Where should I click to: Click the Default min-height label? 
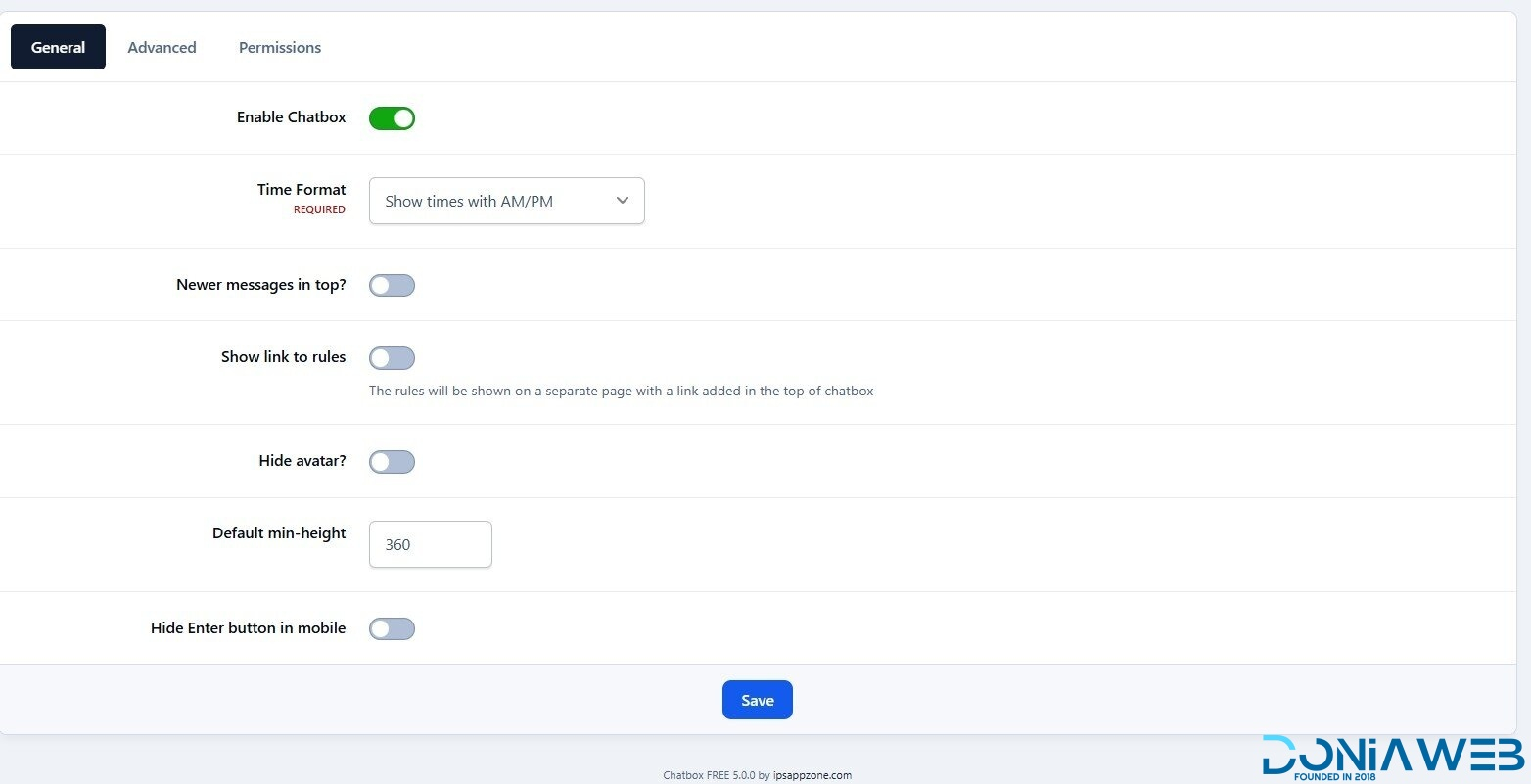tap(279, 533)
